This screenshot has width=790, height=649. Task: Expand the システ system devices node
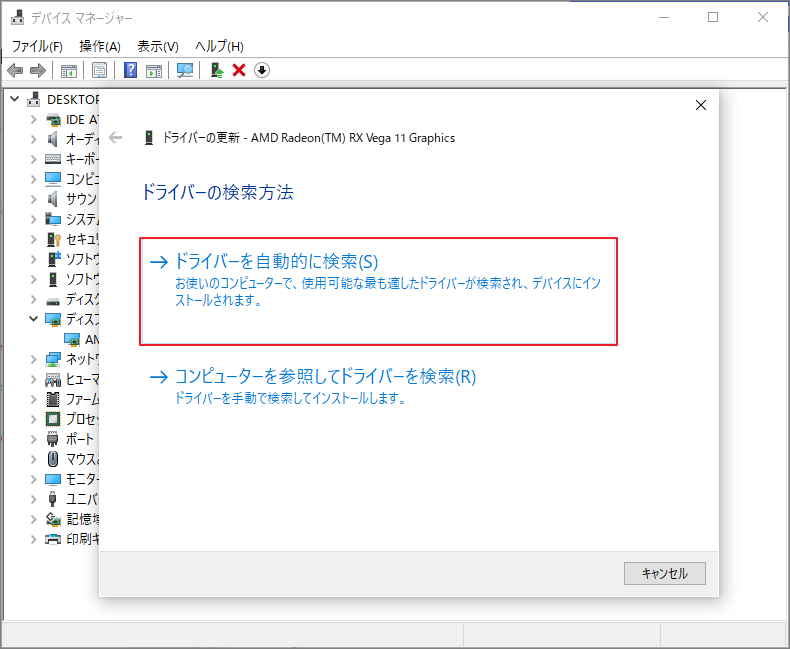(x=34, y=219)
